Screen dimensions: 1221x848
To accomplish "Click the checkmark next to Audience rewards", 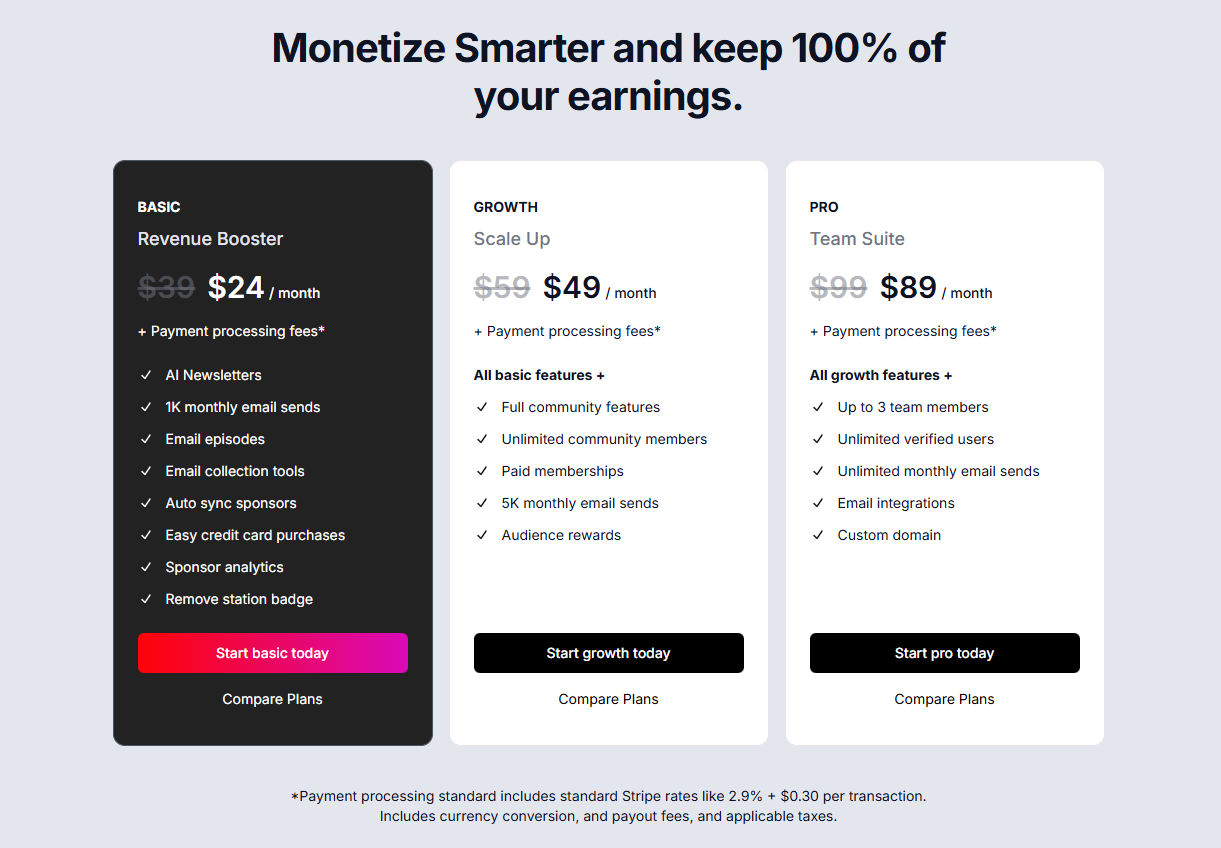I will coord(482,535).
